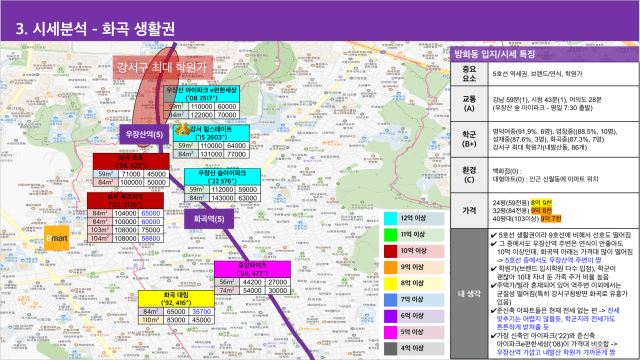Click the 교통 (A) row label
The image size is (640, 360).
[469, 104]
